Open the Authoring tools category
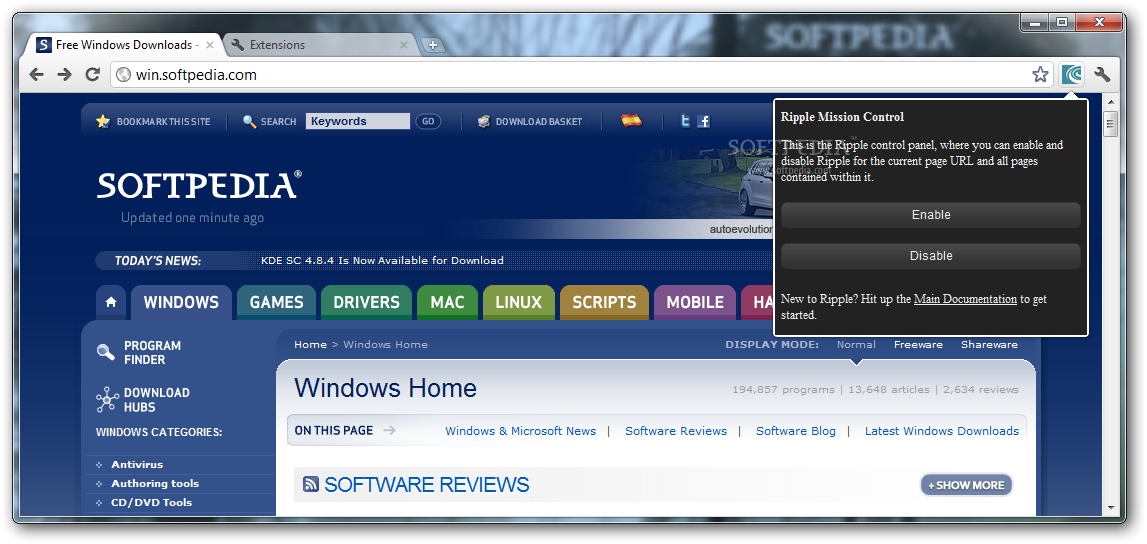The width and height of the screenshot is (1147, 544). tap(155, 483)
